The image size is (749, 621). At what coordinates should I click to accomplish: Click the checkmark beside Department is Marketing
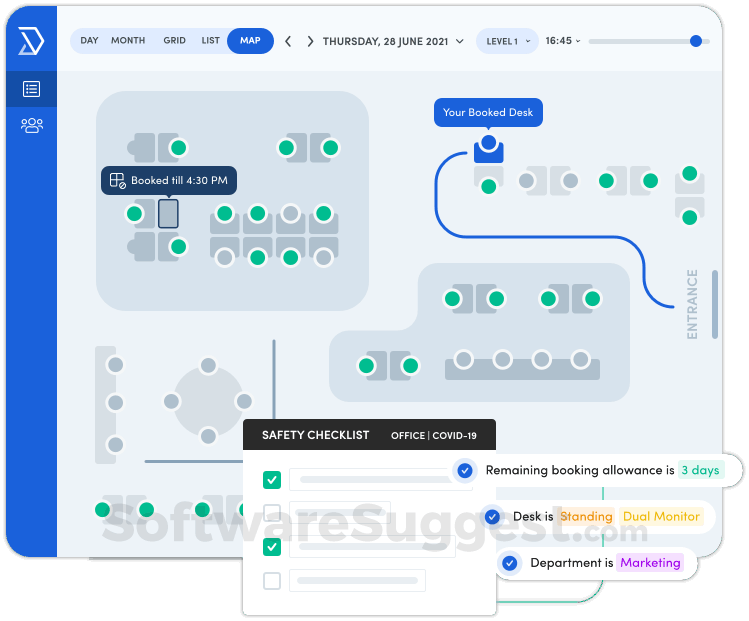510,563
